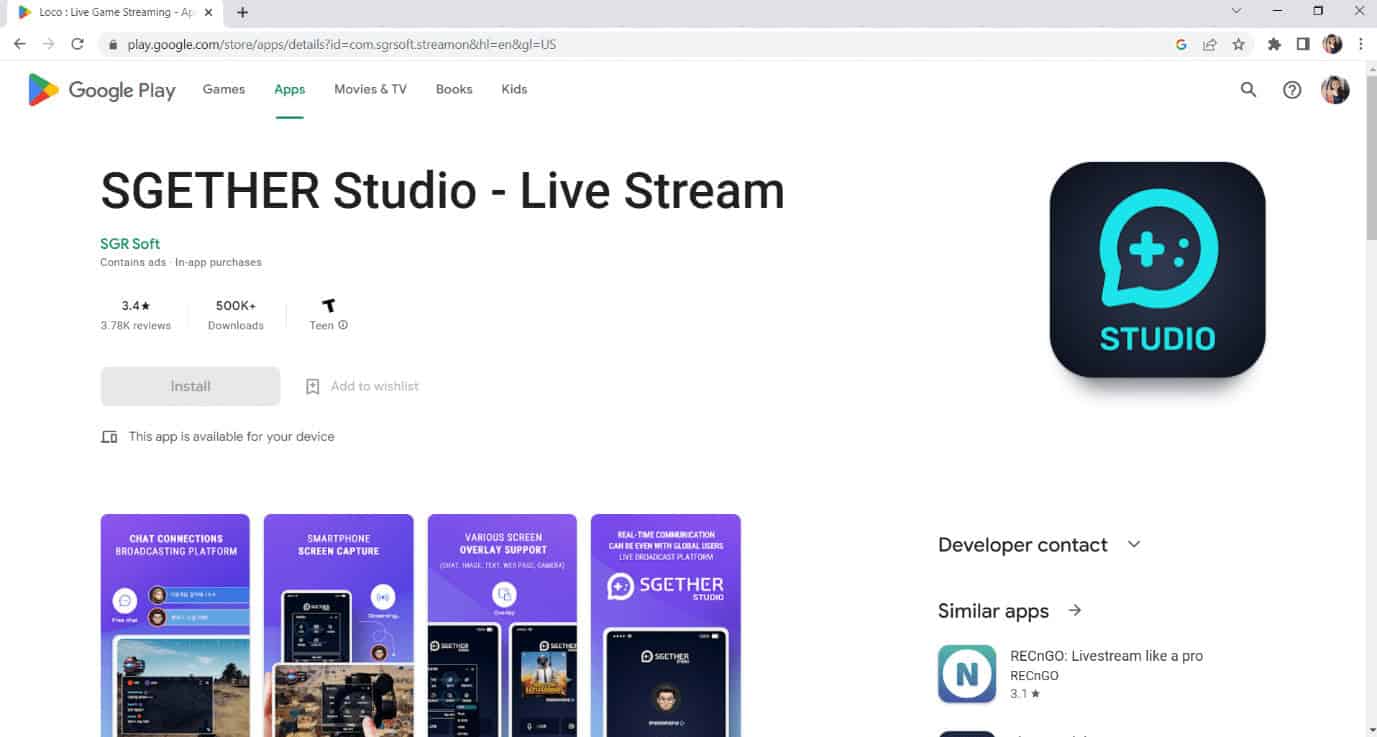Open Google Play search
The height and width of the screenshot is (737, 1377).
click(x=1248, y=89)
